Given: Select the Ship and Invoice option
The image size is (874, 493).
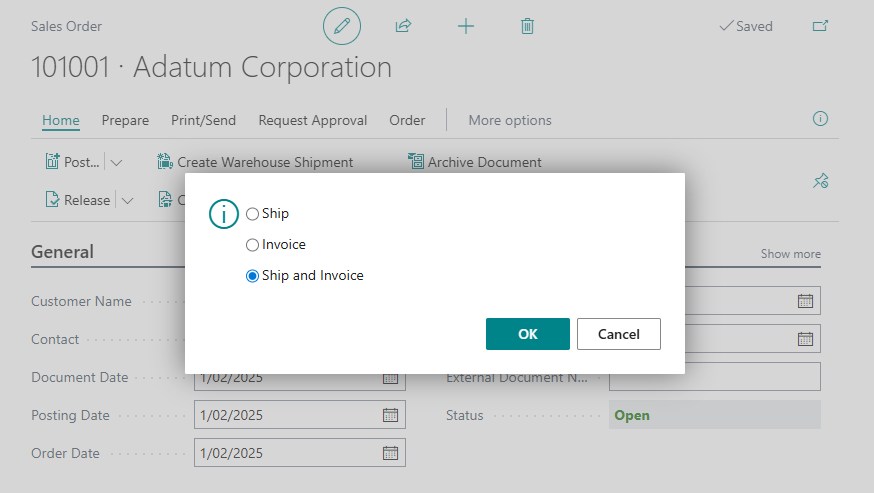Looking at the screenshot, I should click(x=253, y=276).
